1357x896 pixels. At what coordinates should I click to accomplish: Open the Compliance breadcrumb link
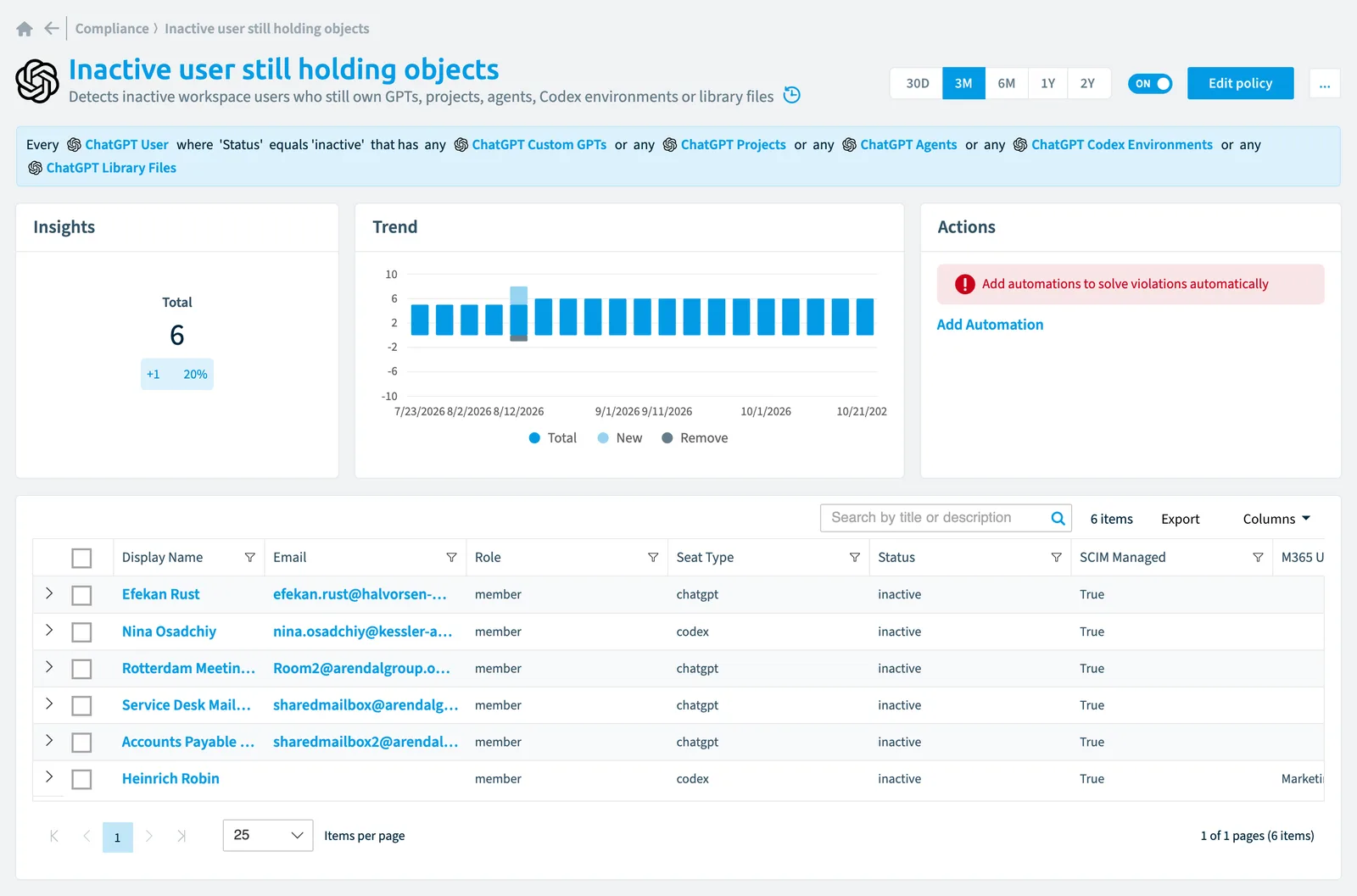tap(112, 29)
